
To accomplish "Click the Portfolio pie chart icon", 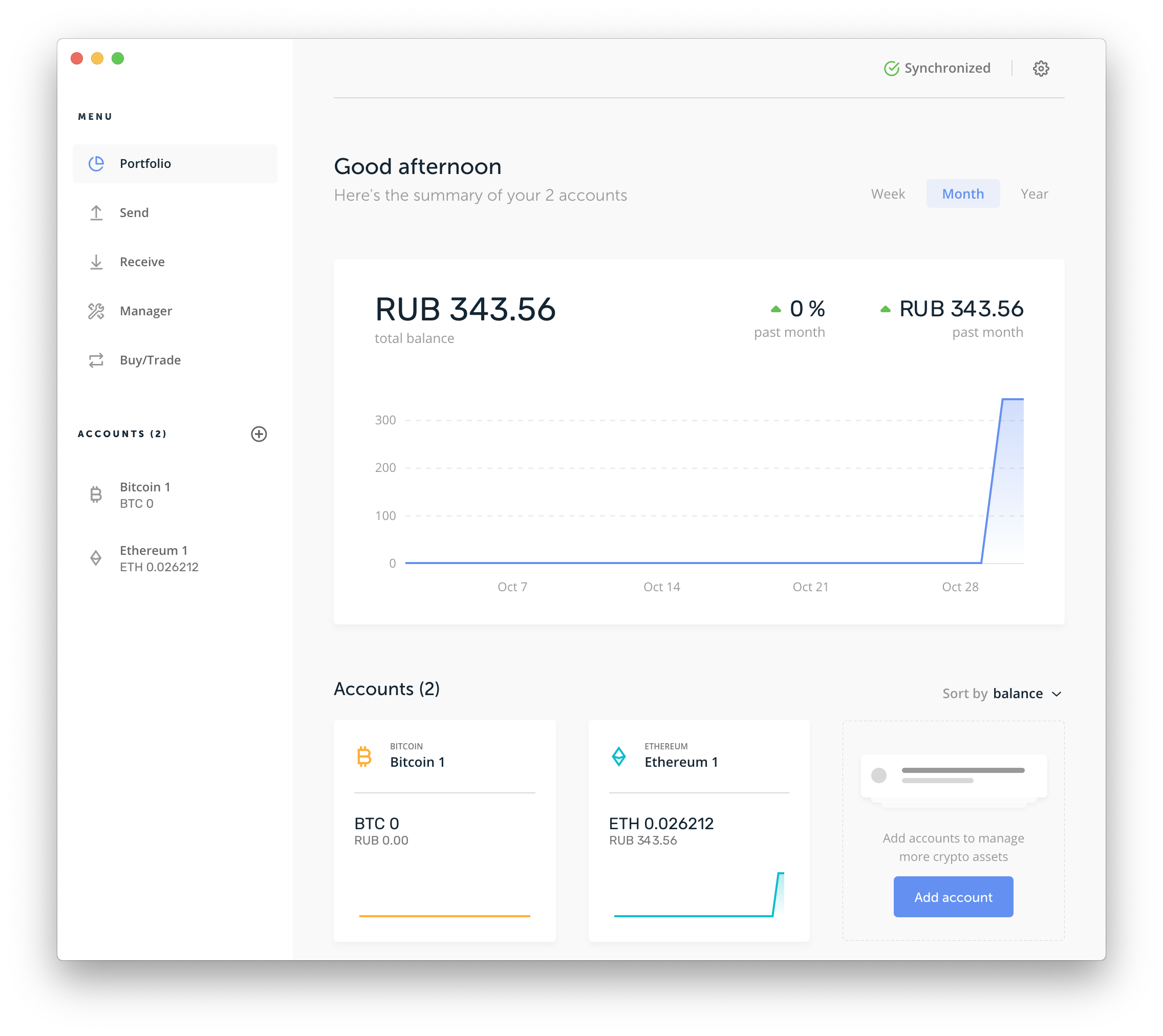I will 96,163.
